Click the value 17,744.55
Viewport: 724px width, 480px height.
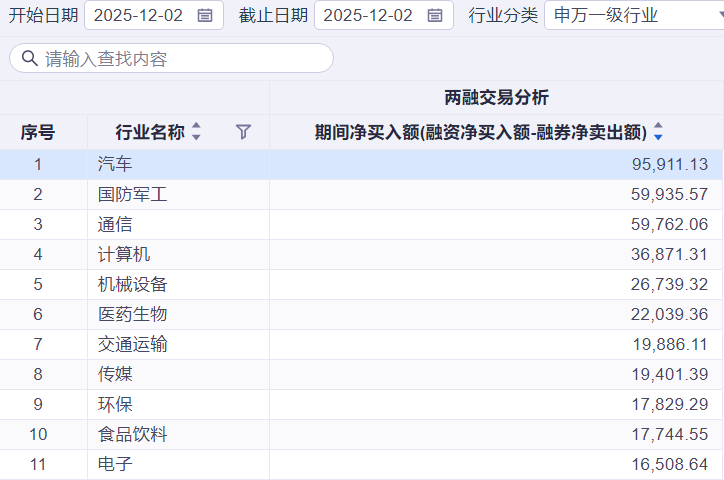[x=670, y=434]
